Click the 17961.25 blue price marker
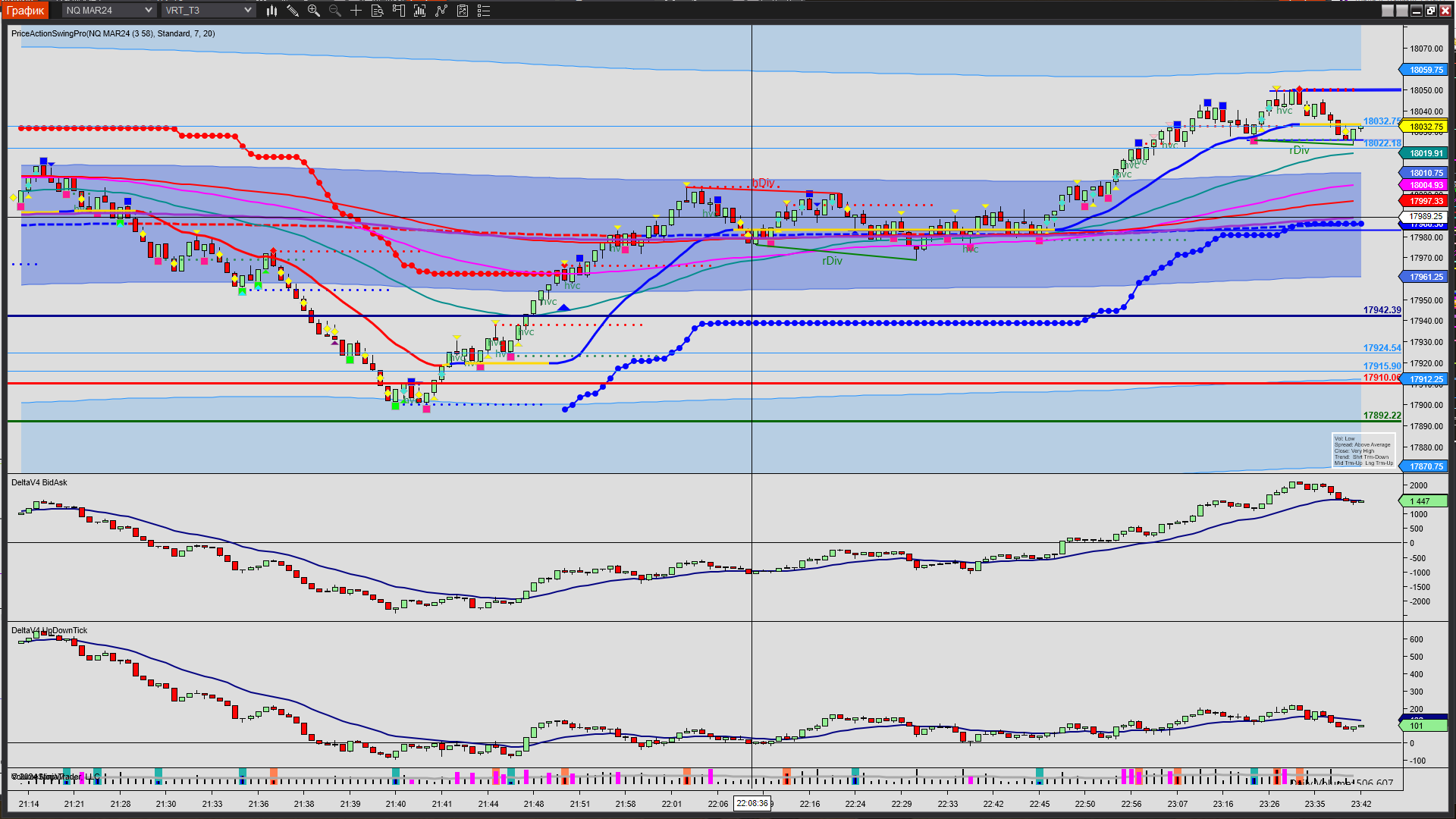Image resolution: width=1456 pixels, height=819 pixels. pos(1425,278)
